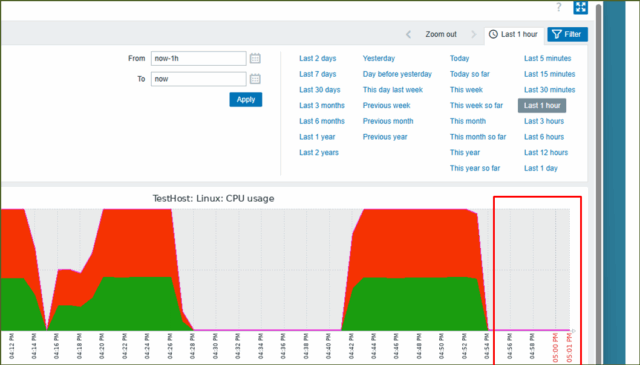Click the Zoom out button
640x365 pixels.
(441, 34)
